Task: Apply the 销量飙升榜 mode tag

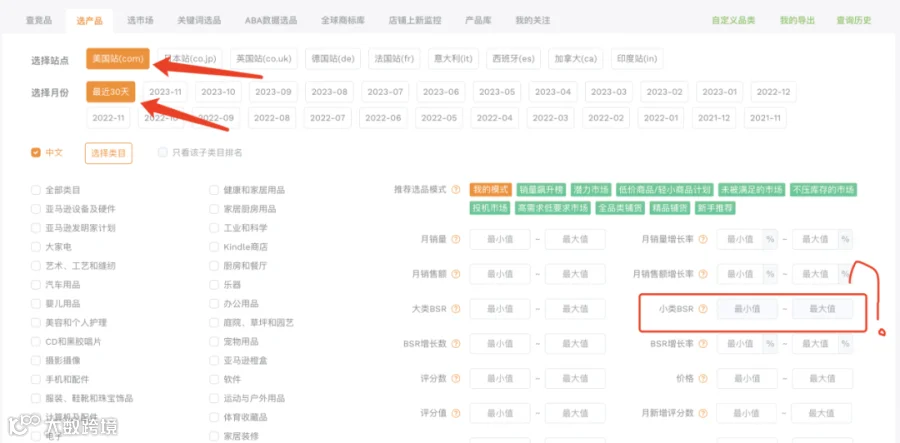Action: 541,190
